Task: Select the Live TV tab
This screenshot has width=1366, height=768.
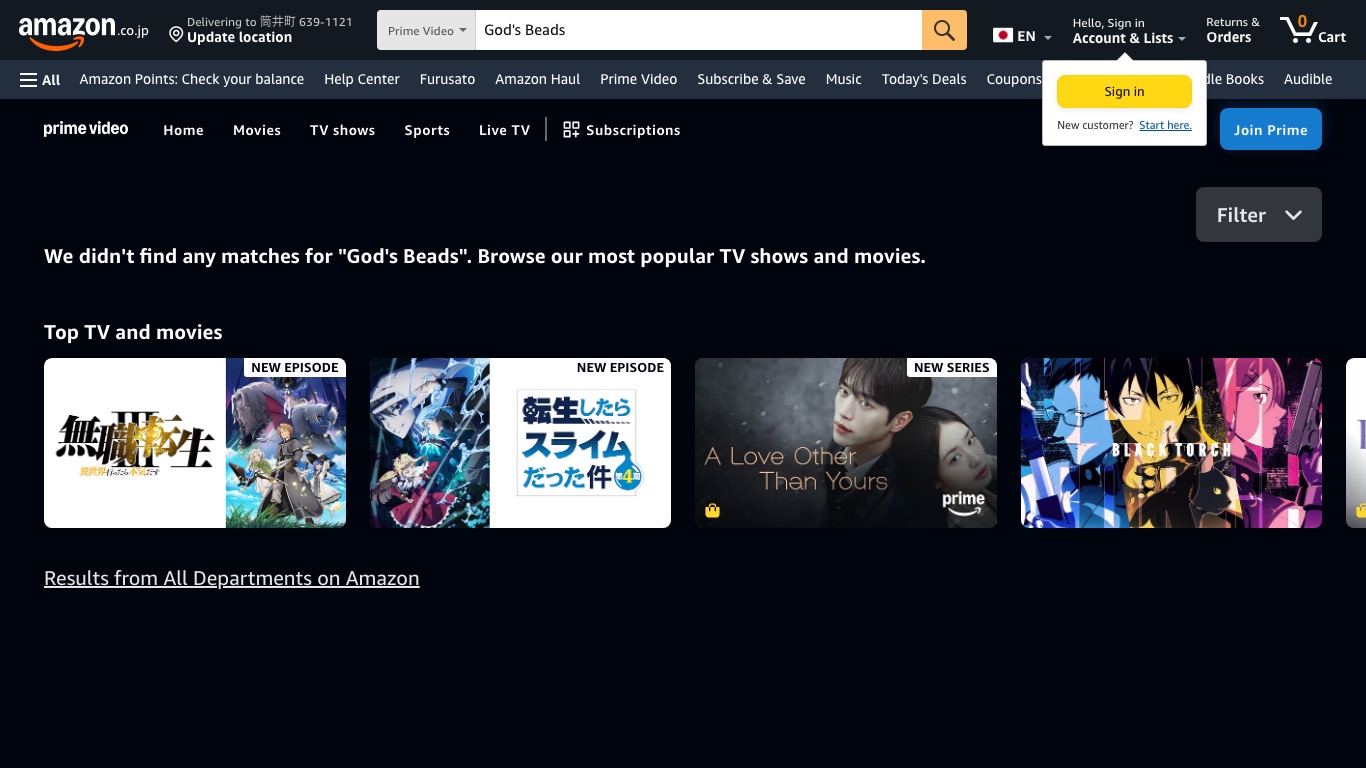Action: (x=504, y=130)
